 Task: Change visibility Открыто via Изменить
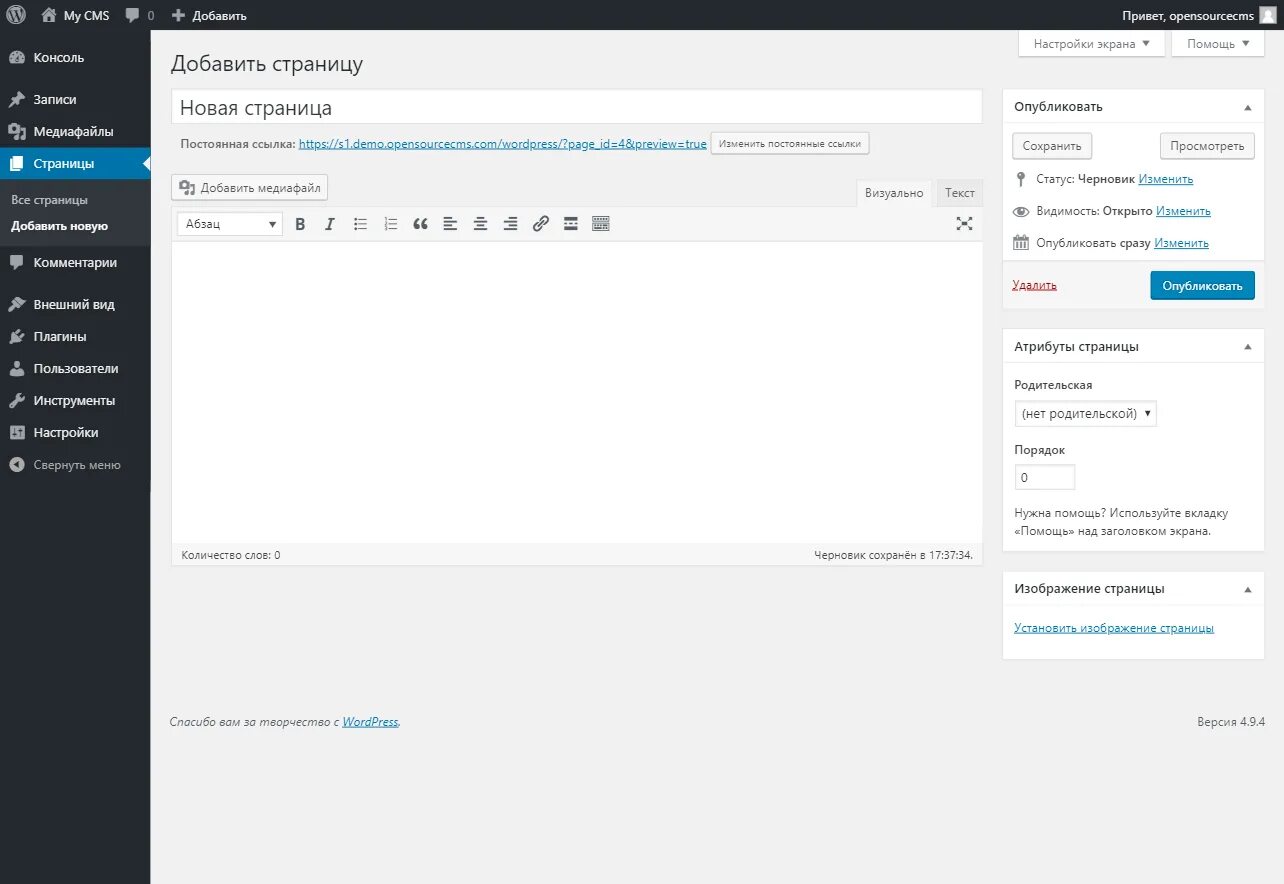pos(1183,211)
